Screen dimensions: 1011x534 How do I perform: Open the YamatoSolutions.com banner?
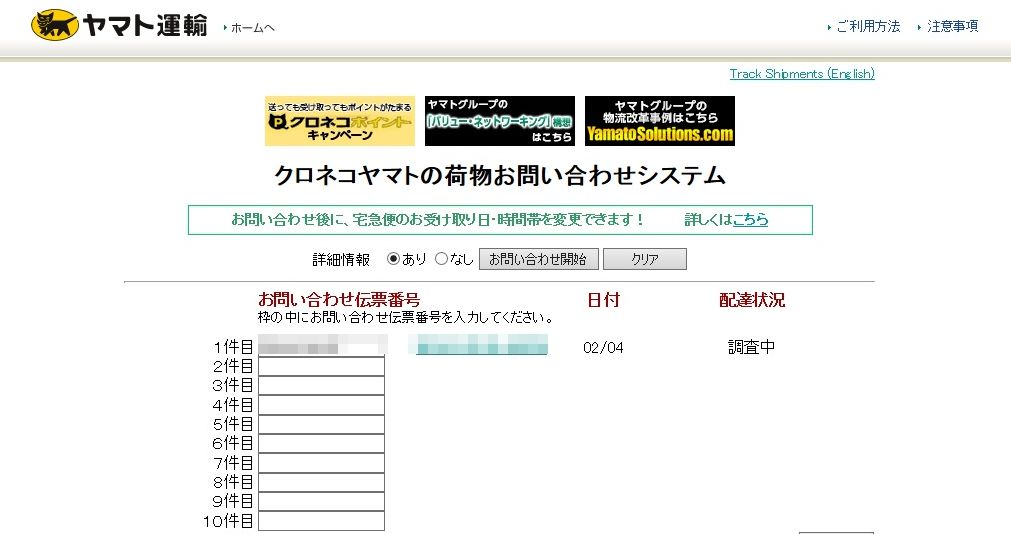(660, 121)
